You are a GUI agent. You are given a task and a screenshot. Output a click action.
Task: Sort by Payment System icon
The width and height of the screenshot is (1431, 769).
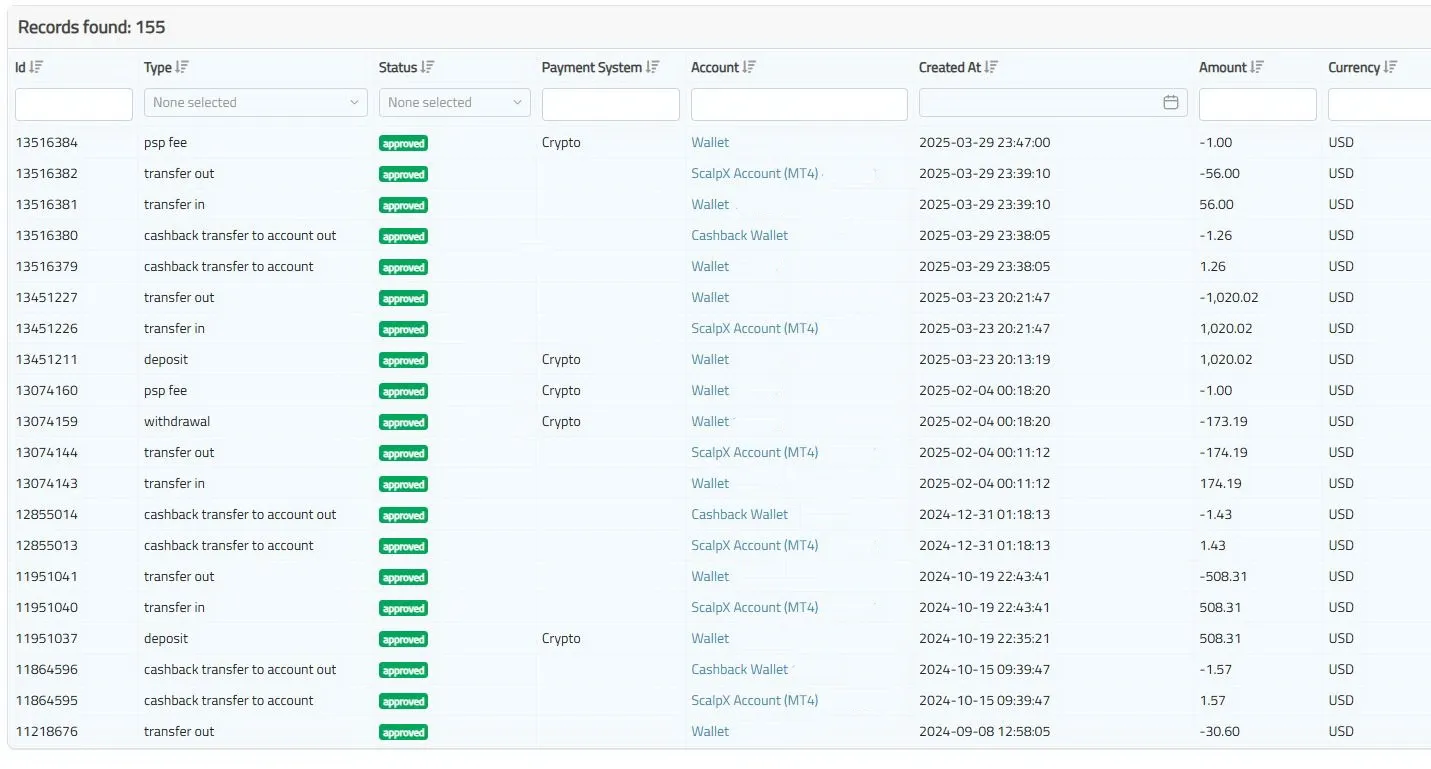tap(653, 67)
